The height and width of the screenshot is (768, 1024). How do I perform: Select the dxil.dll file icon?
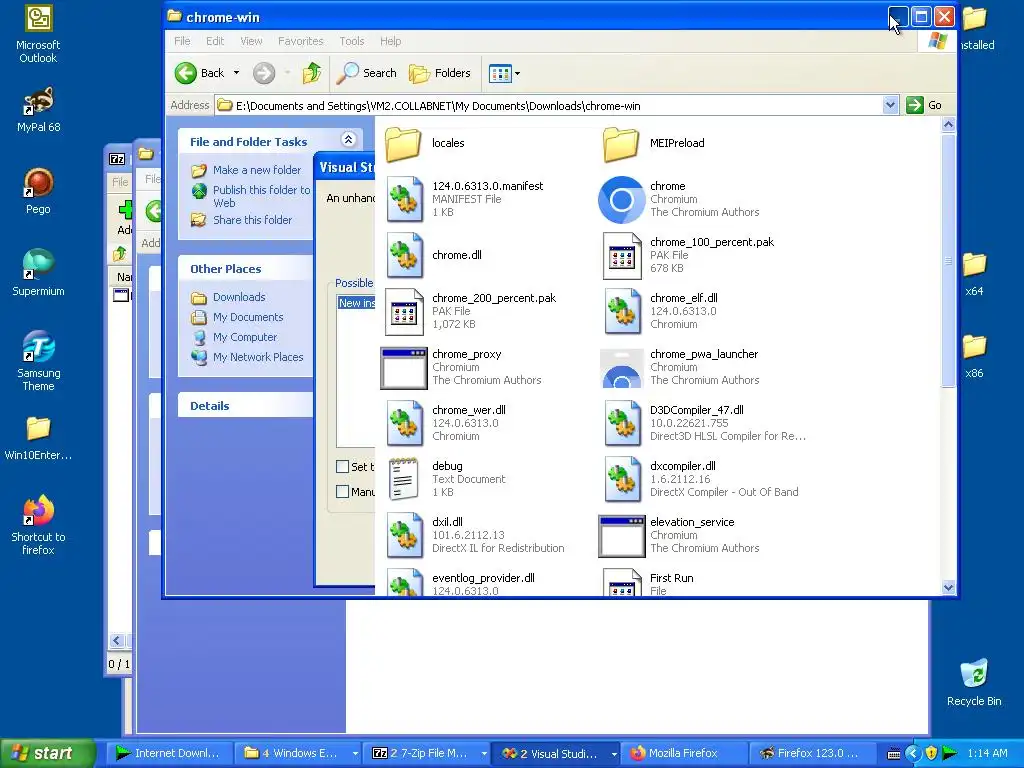tap(404, 536)
